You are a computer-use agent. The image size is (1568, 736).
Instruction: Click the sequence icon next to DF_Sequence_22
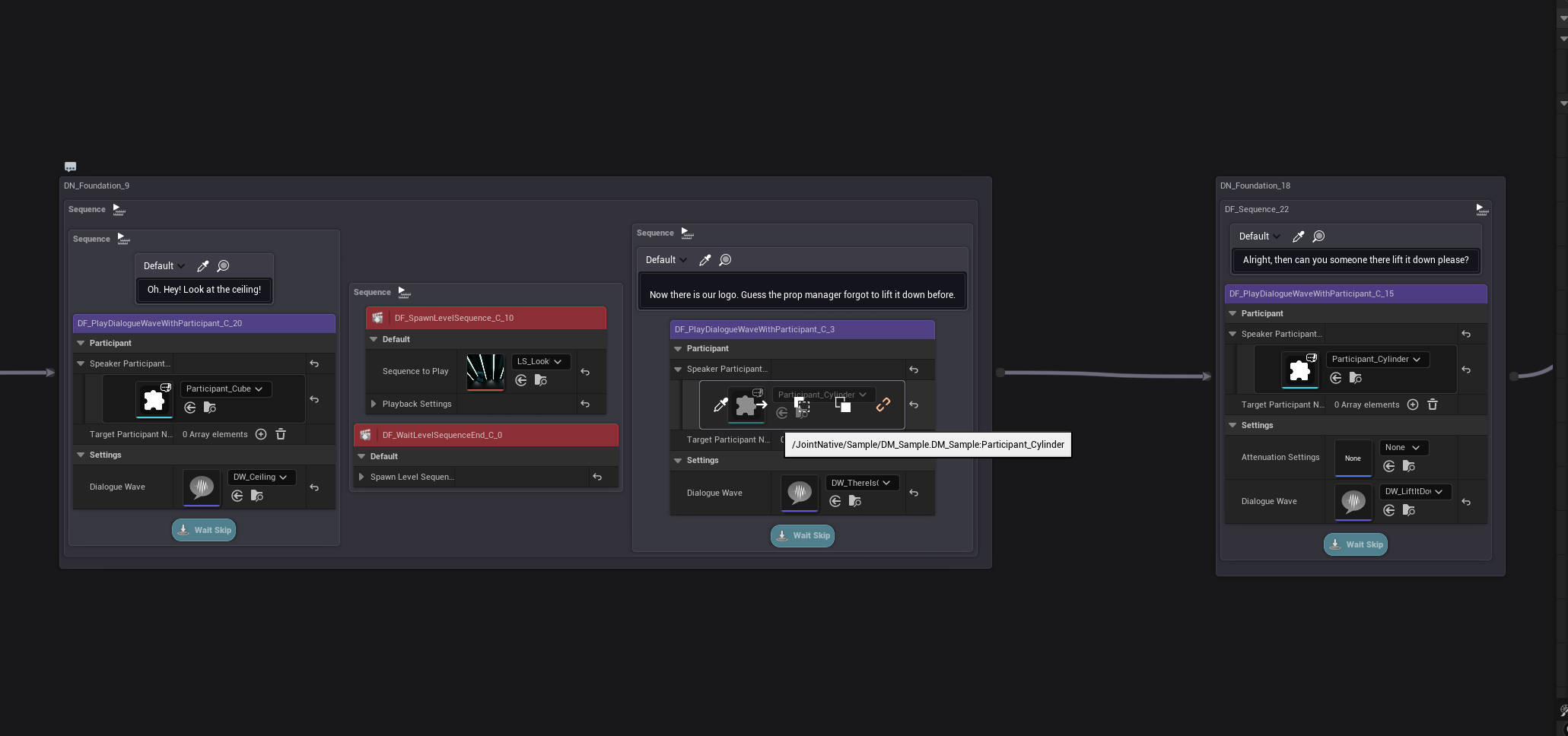click(1481, 209)
